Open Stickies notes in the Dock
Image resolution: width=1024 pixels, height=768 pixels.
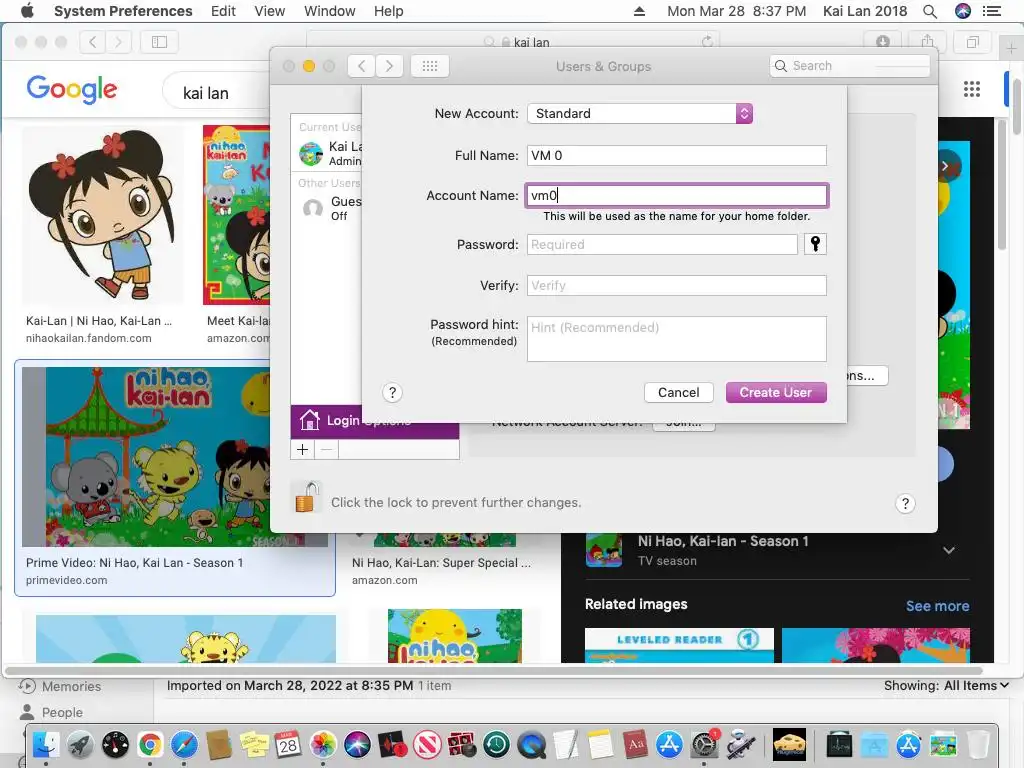[x=253, y=744]
